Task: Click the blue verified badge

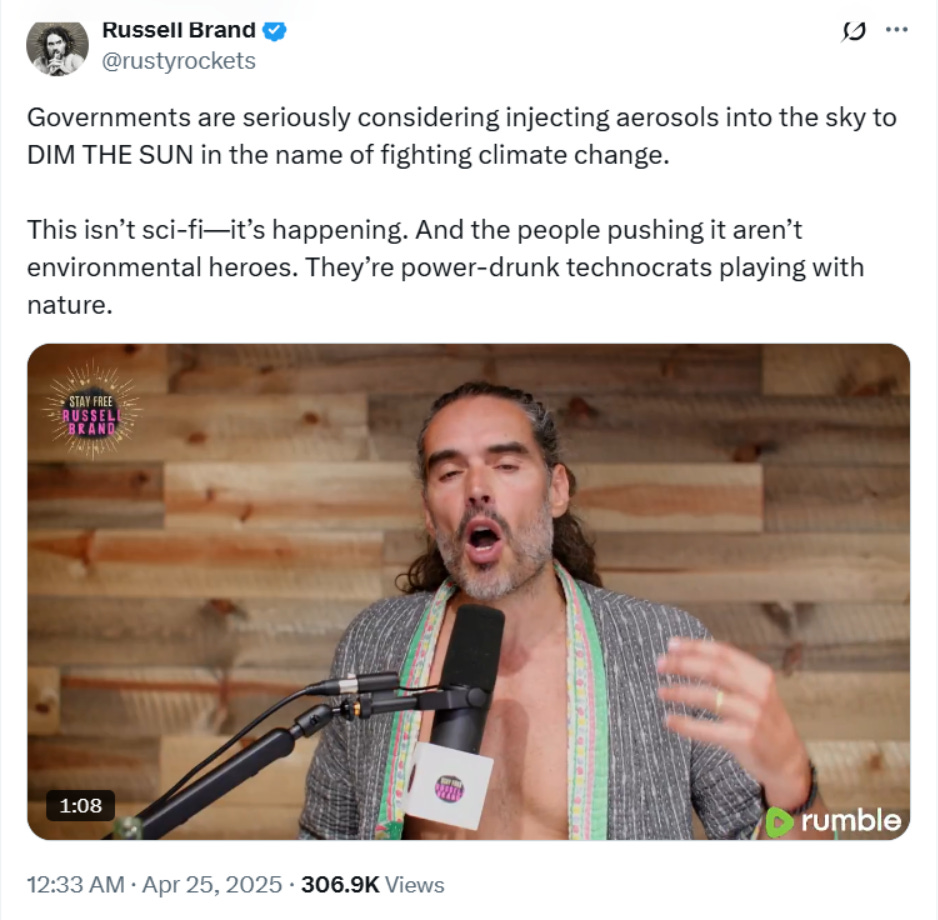Action: pyautogui.click(x=275, y=31)
